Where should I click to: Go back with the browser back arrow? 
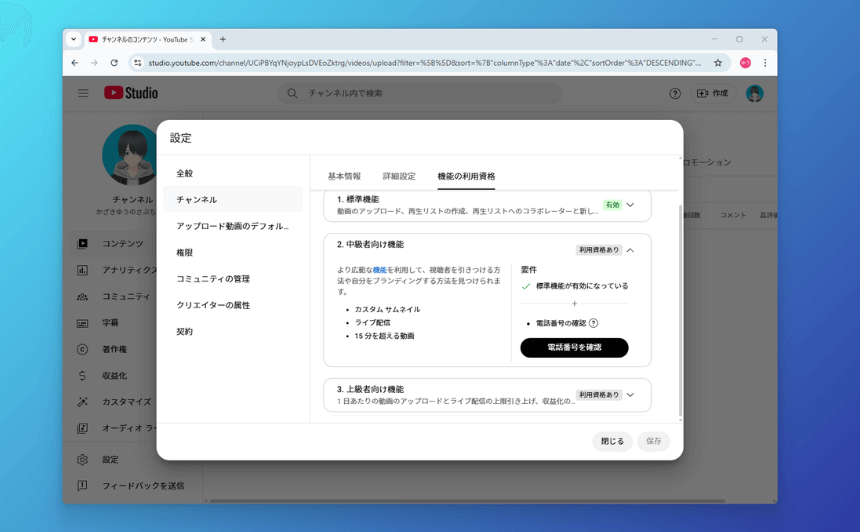(x=75, y=63)
